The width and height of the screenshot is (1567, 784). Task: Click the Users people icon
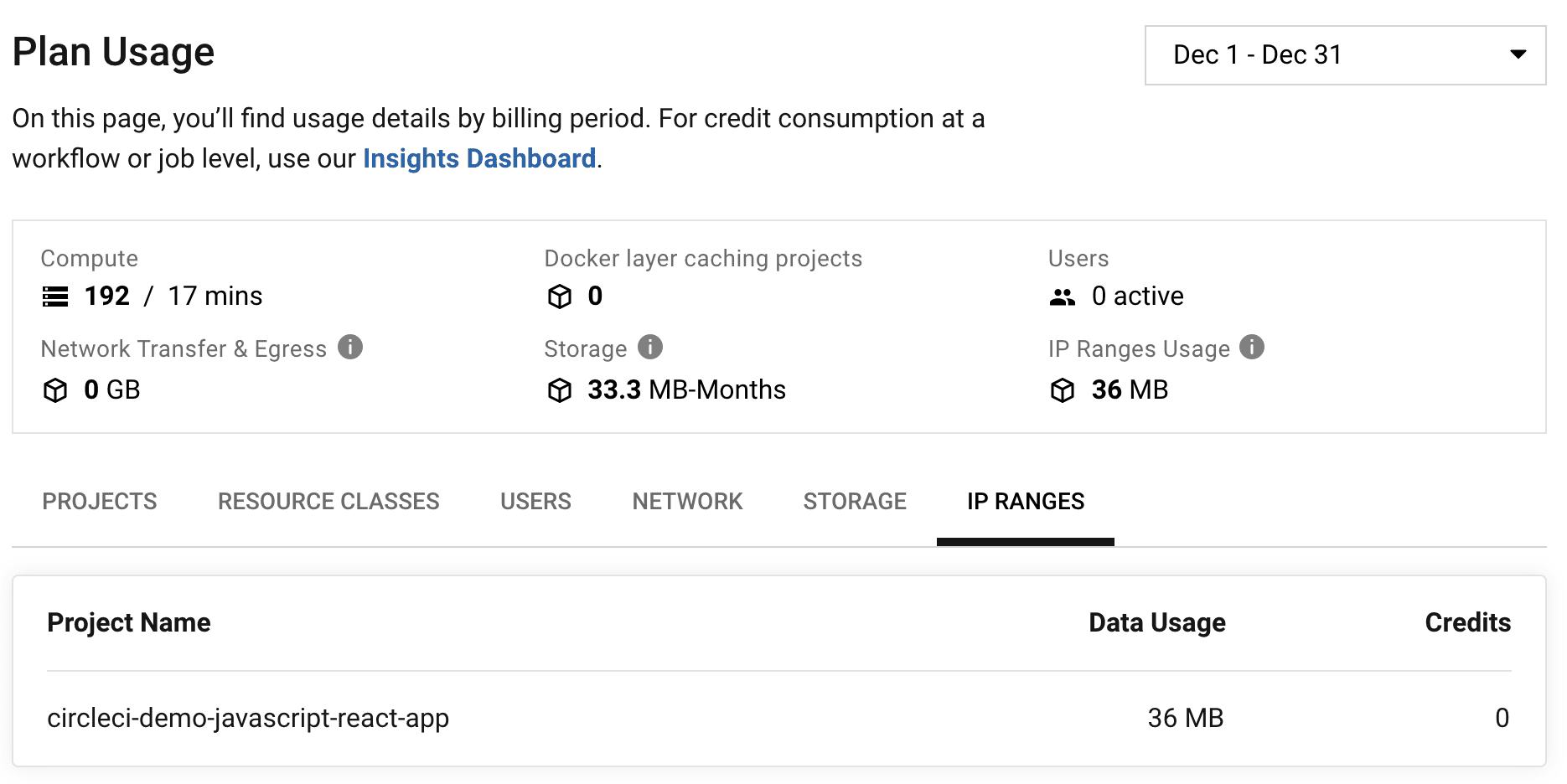click(x=1063, y=297)
